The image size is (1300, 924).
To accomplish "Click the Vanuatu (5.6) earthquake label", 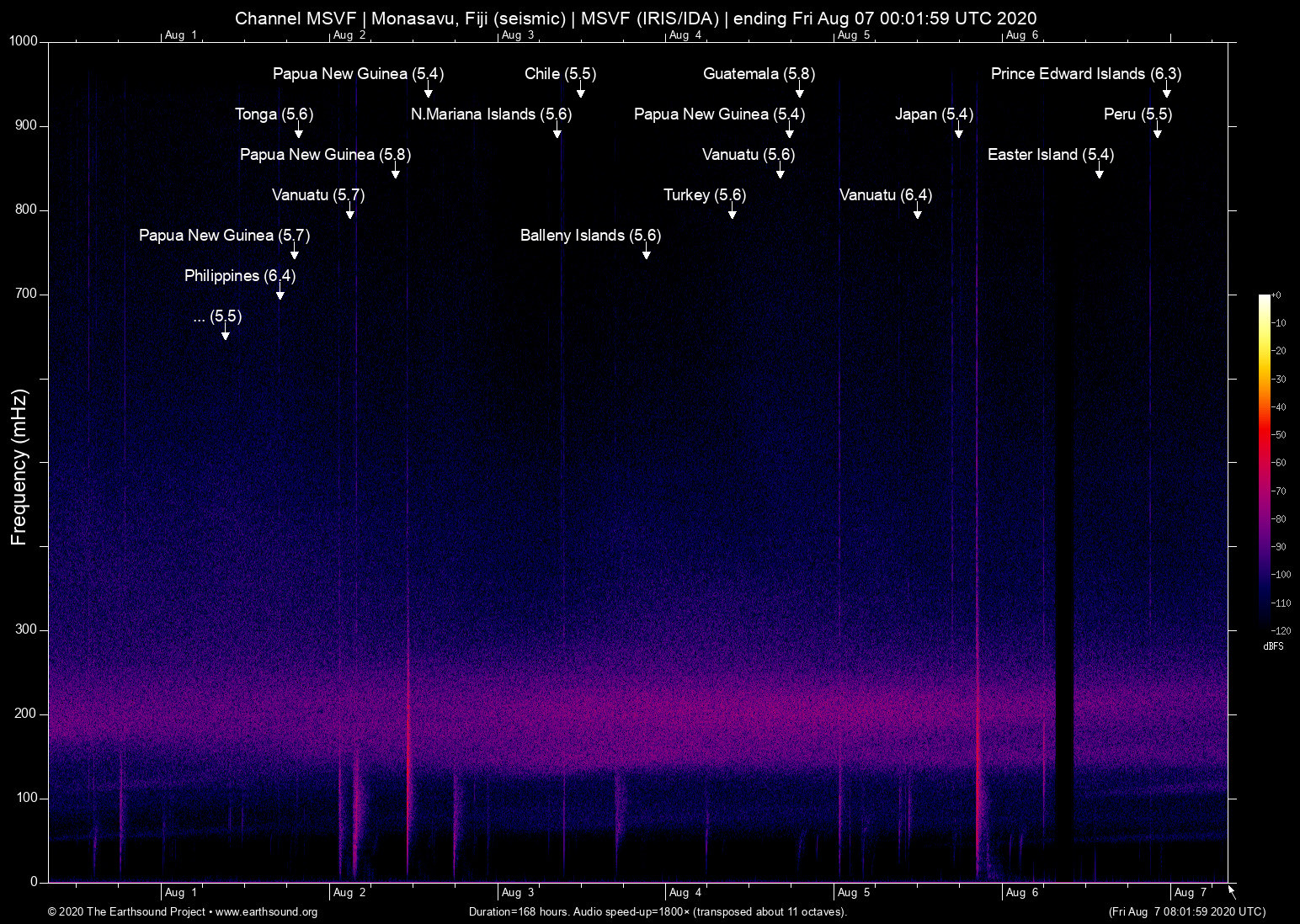I will pyautogui.click(x=749, y=155).
